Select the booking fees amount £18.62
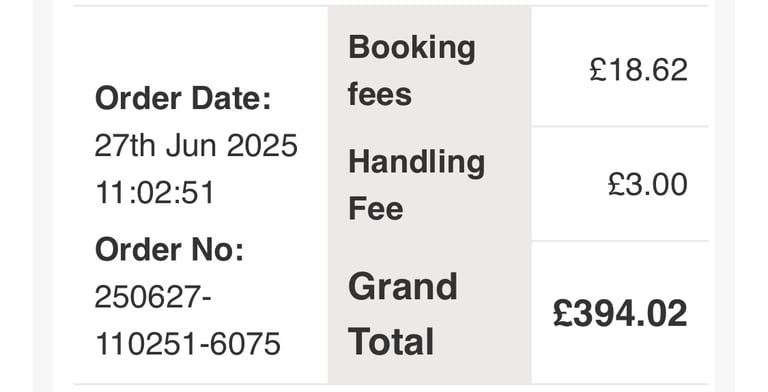The width and height of the screenshot is (768, 392). tap(639, 70)
